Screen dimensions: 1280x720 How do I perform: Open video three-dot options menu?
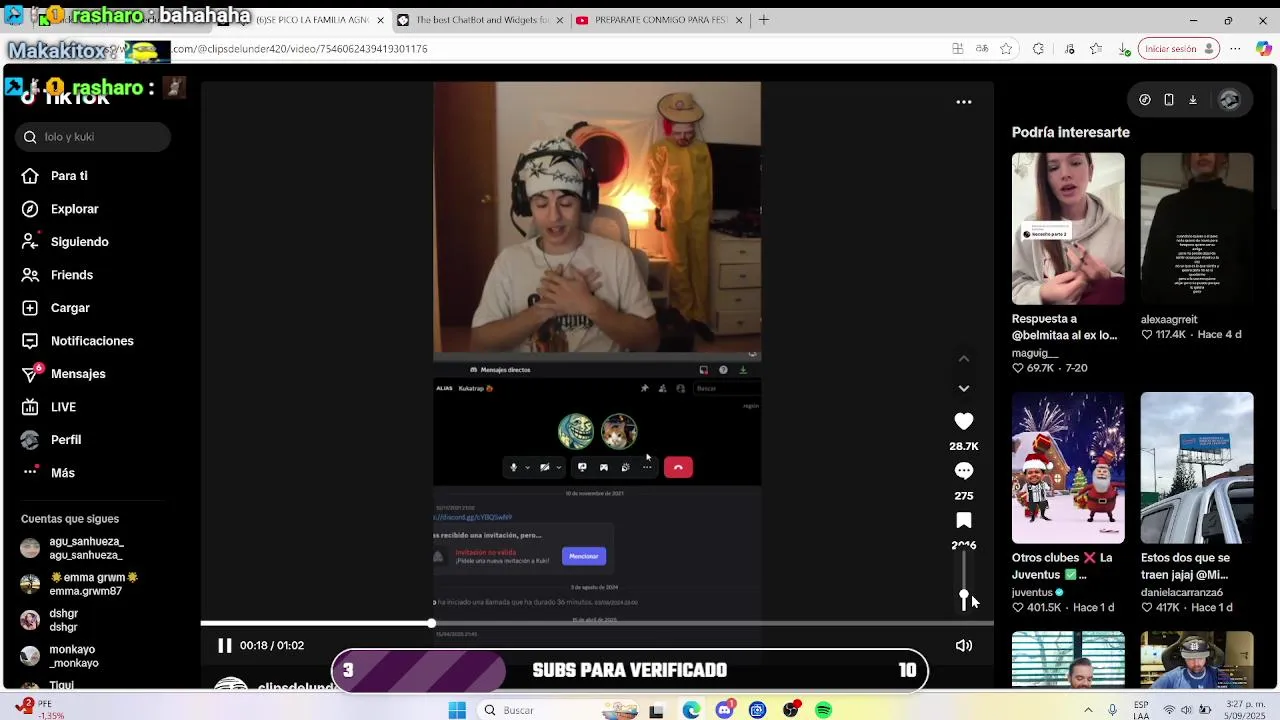tap(964, 102)
